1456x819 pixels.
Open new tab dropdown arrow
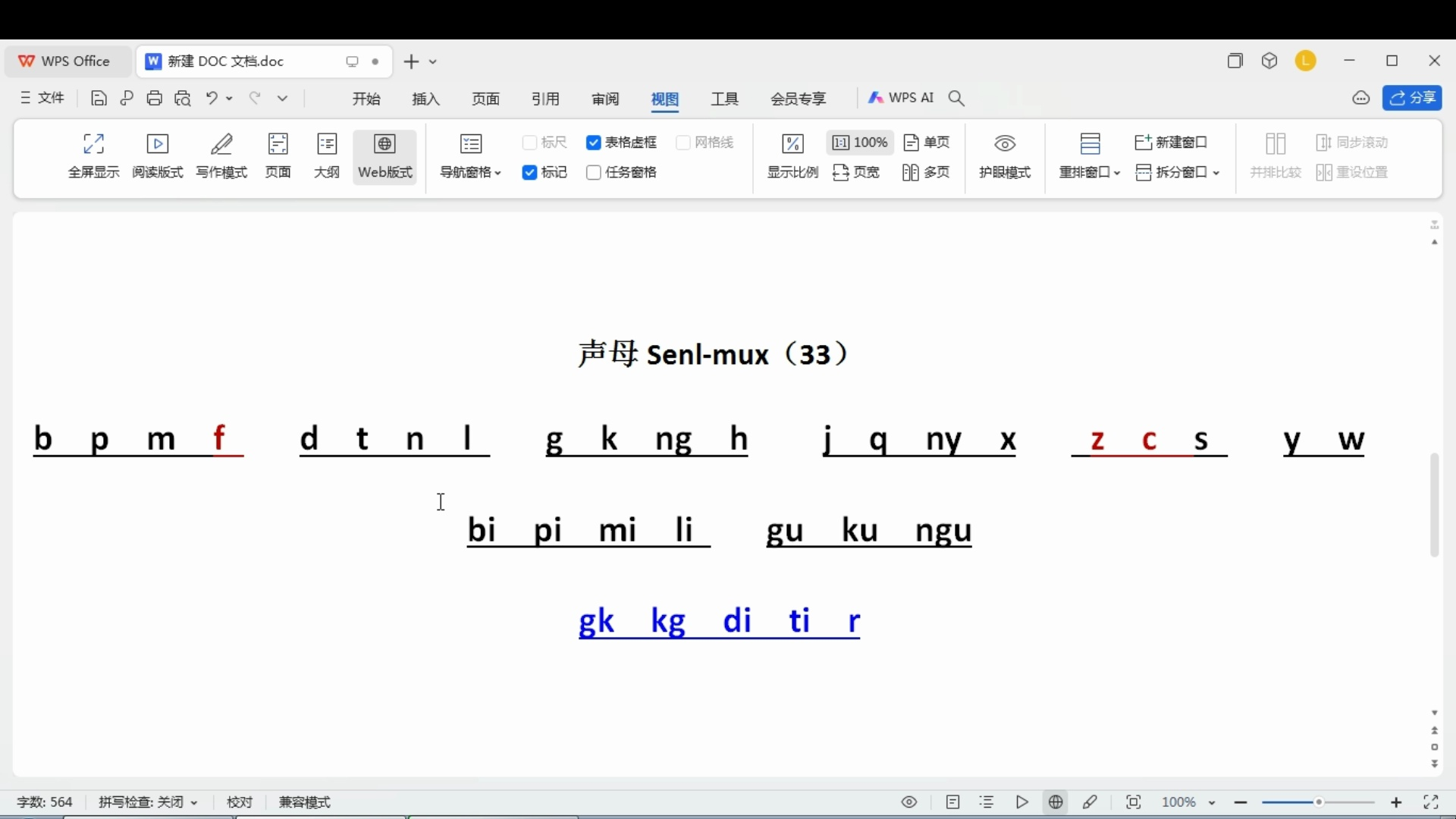pos(433,61)
